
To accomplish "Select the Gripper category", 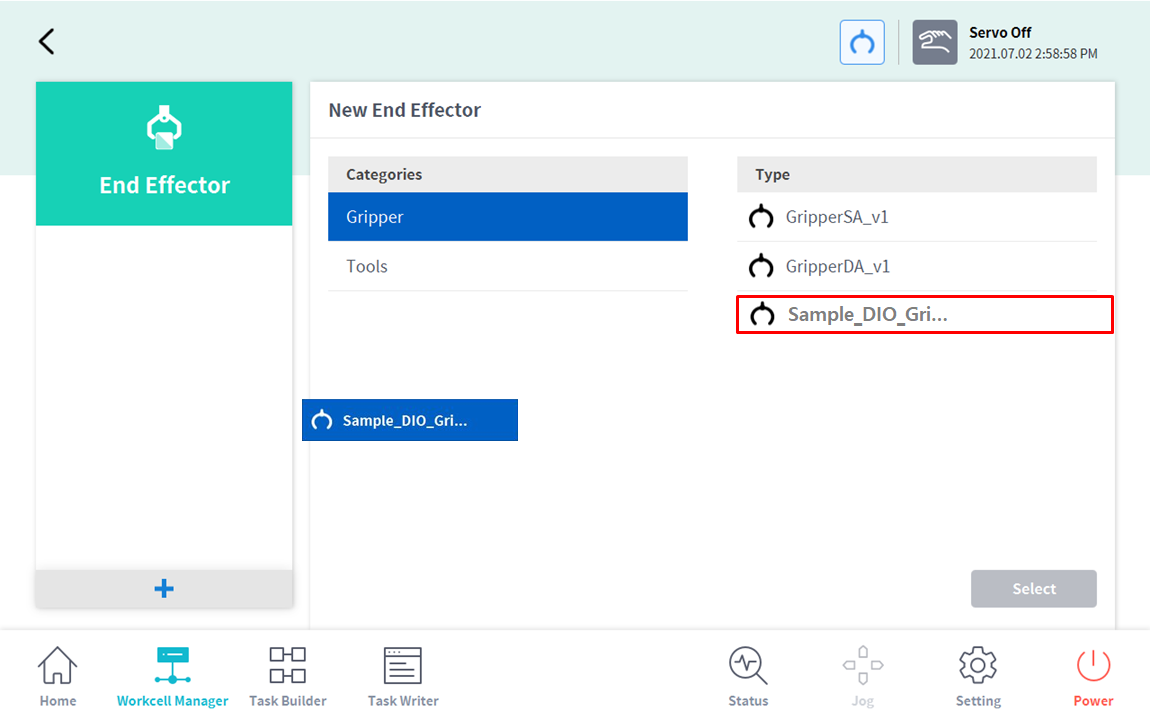I will (x=507, y=217).
